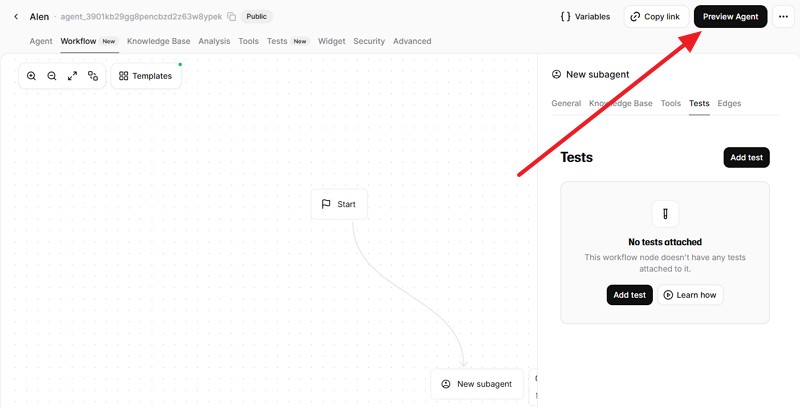Screen dimensions: 800x409
Task: Open the Security tab
Action: (369, 41)
